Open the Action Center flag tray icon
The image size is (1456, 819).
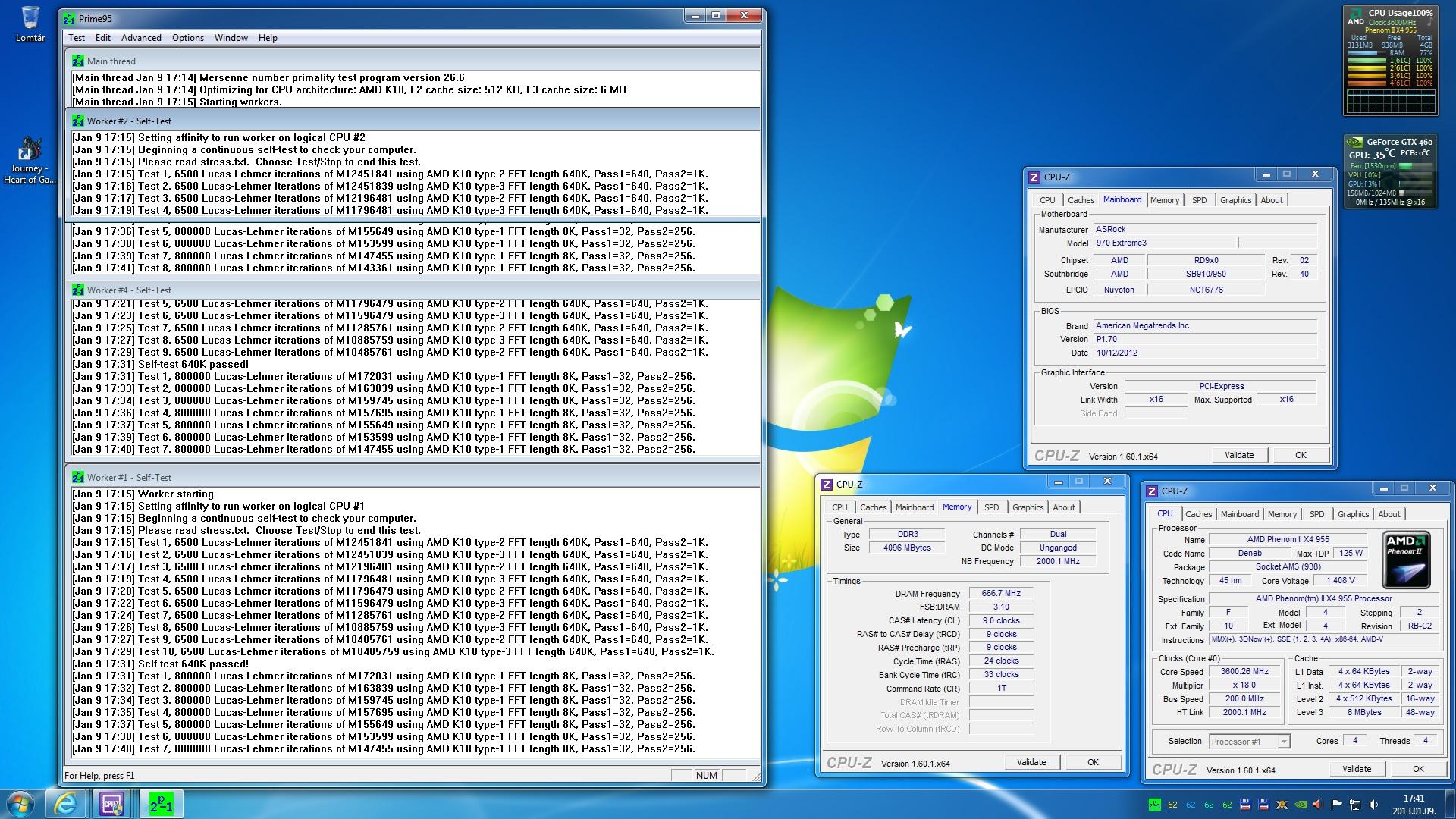coord(1337,805)
